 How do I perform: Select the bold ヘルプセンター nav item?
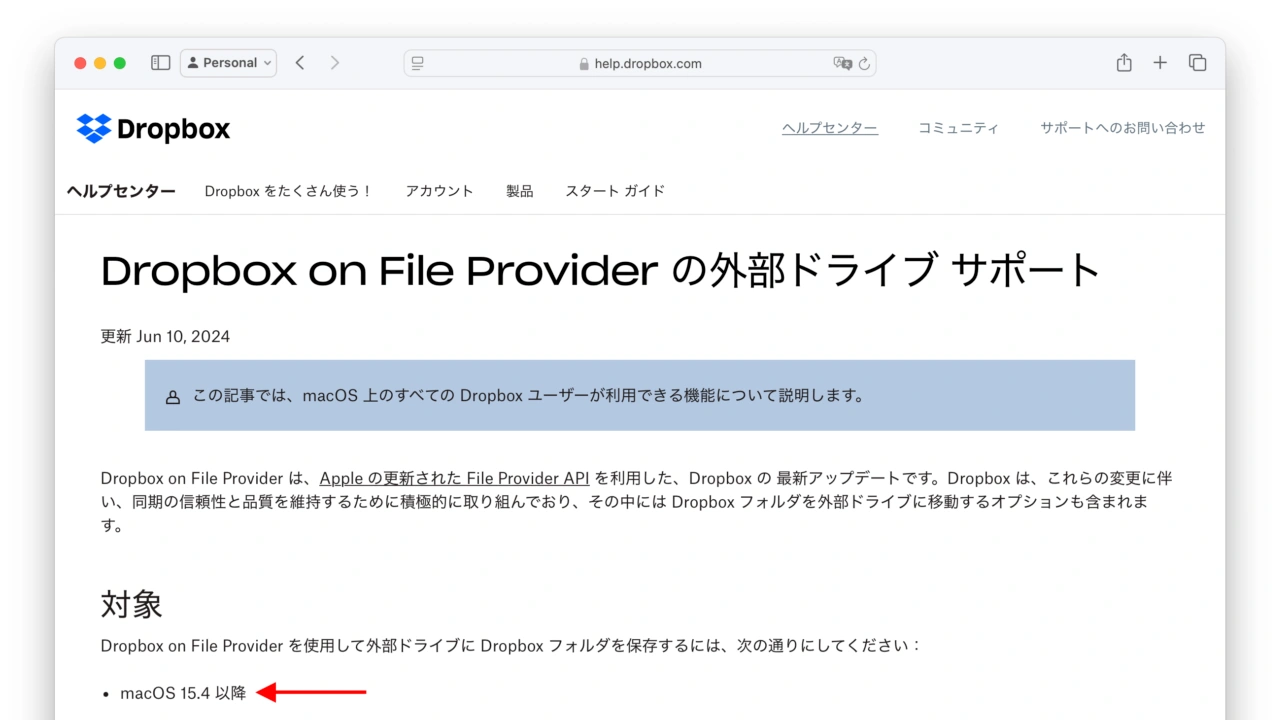[121, 191]
